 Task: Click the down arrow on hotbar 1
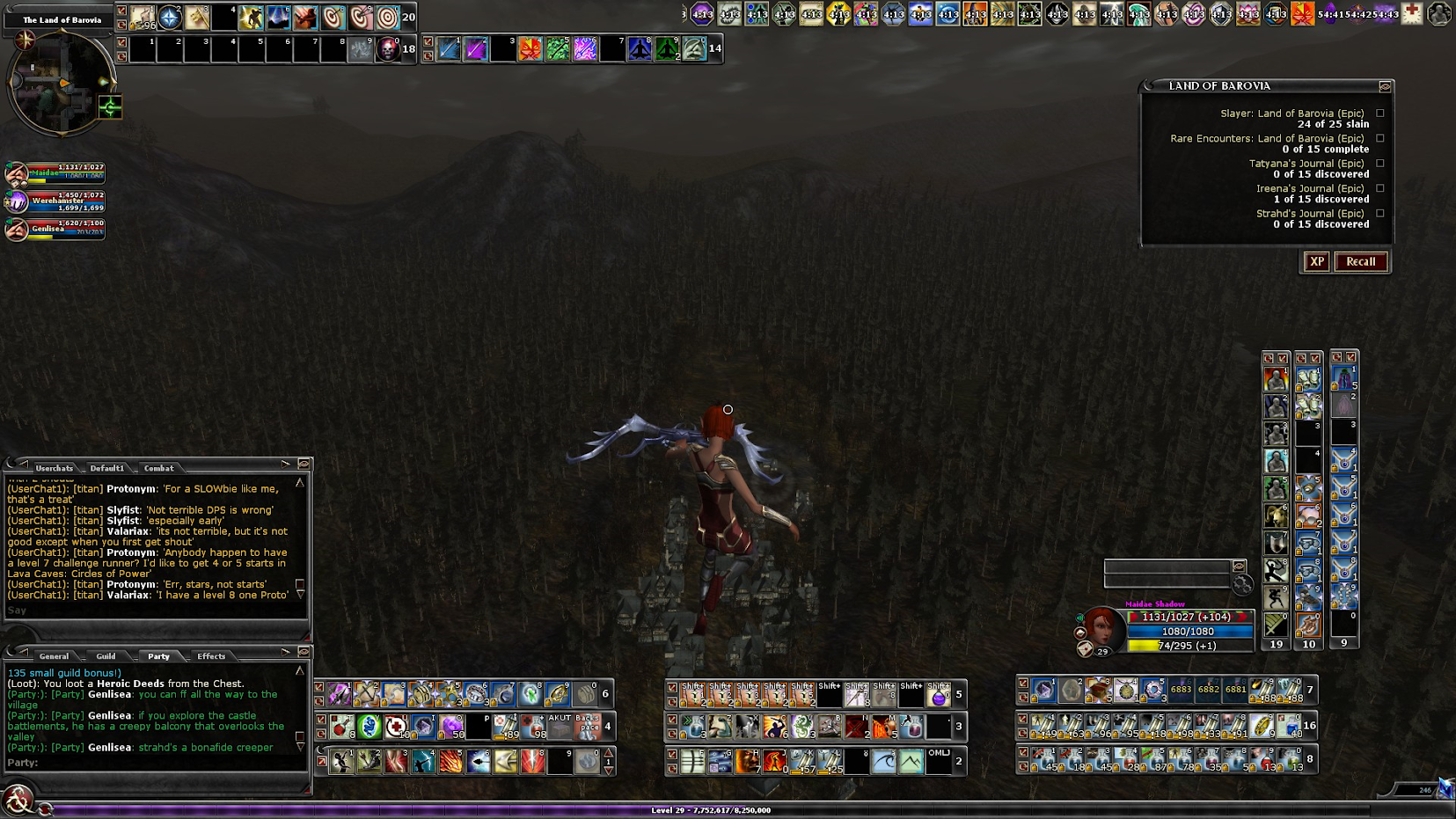click(x=608, y=770)
